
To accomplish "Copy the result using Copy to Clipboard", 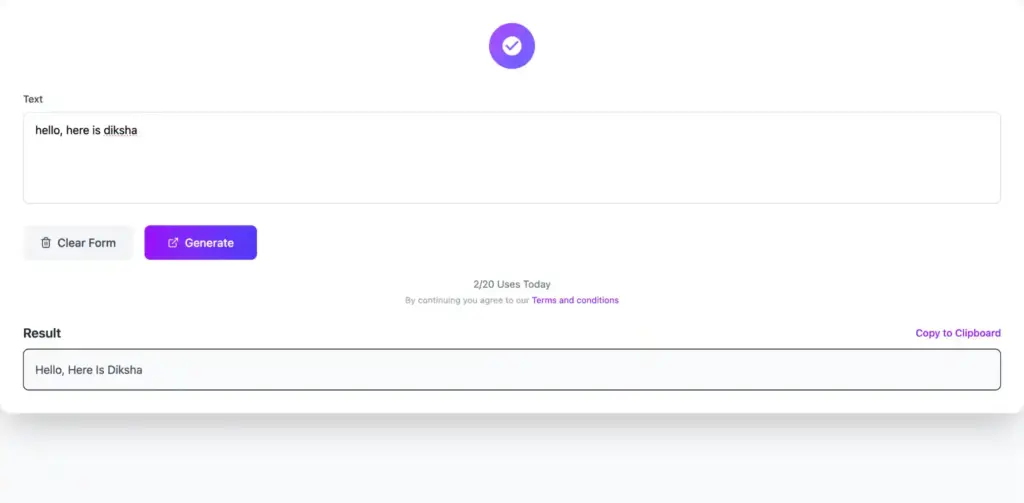I will 957,333.
